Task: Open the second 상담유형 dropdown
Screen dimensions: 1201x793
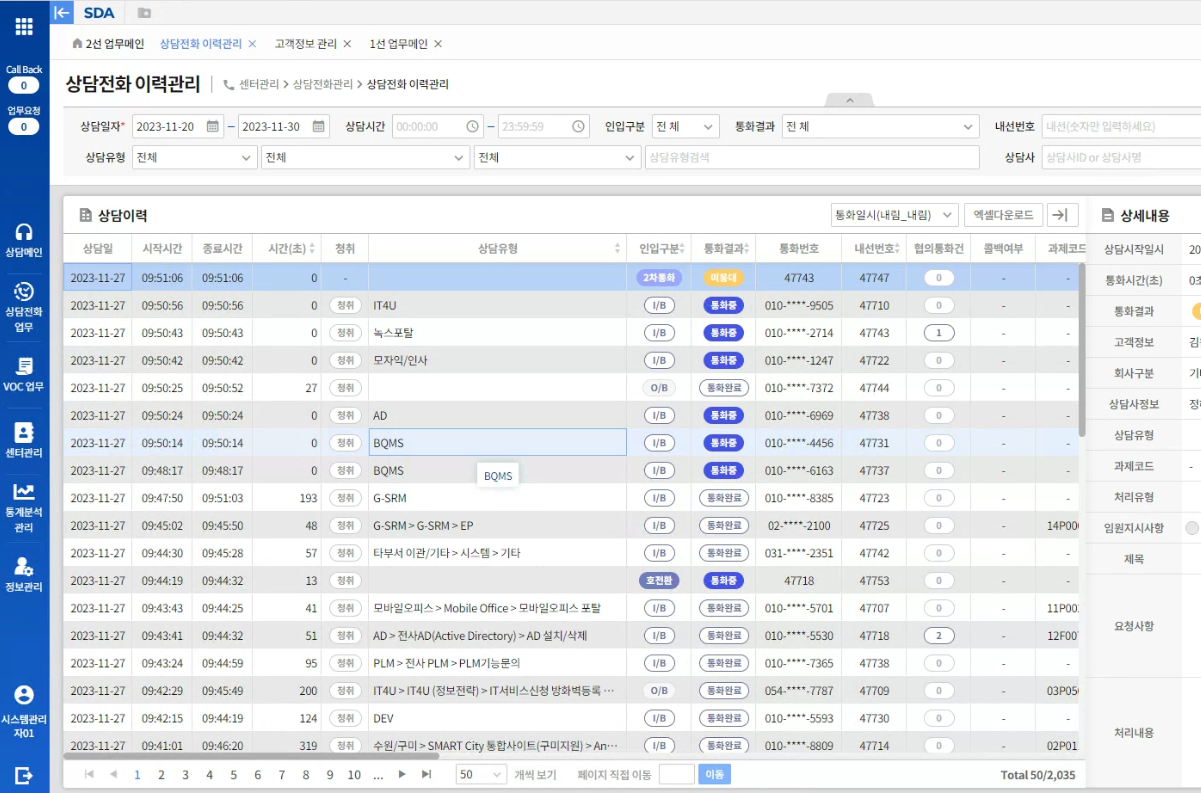Action: [365, 157]
